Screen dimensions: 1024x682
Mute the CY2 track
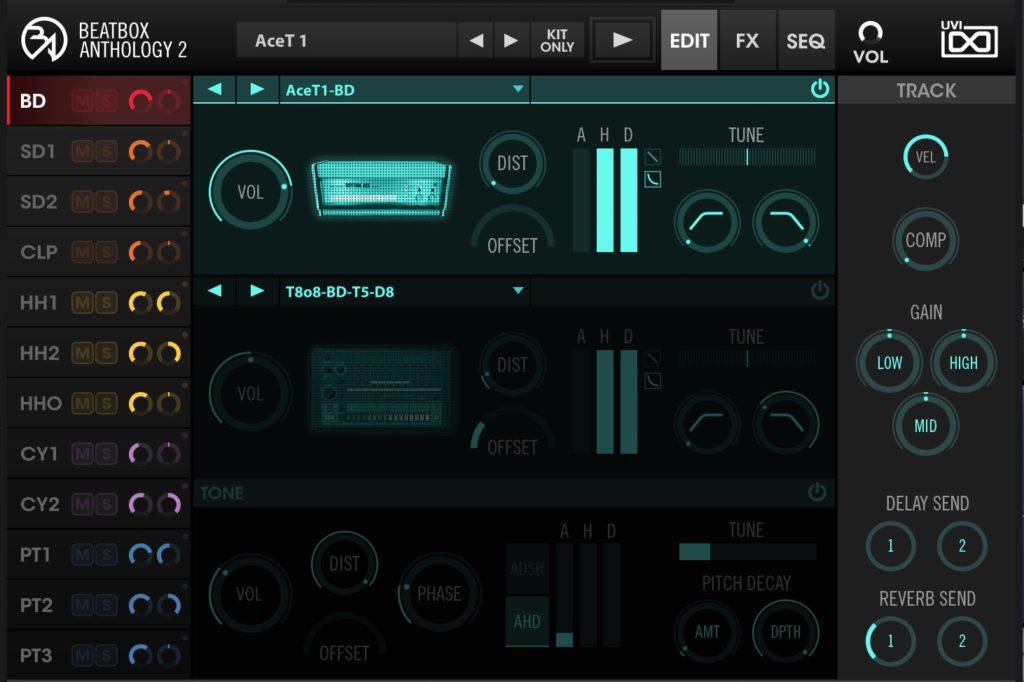coord(82,504)
